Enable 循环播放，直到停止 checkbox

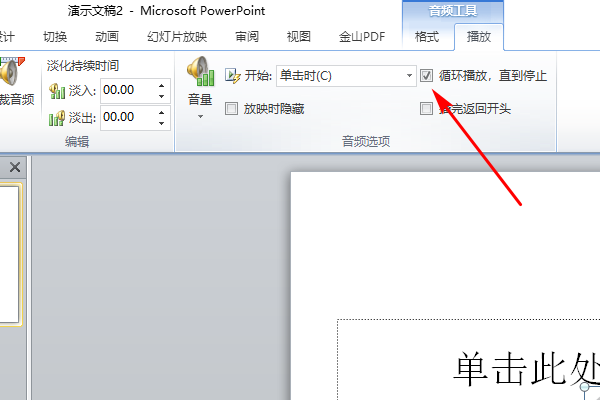(x=426, y=75)
